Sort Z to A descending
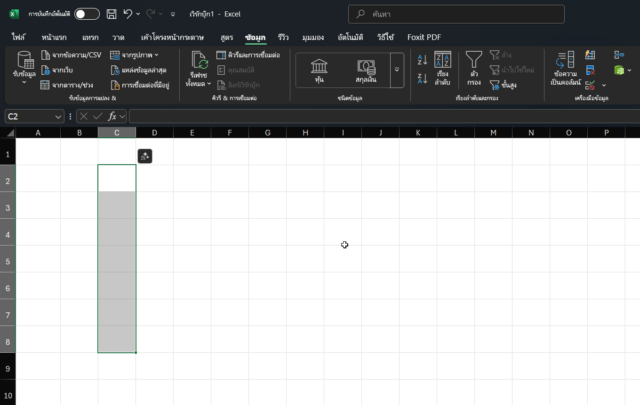The height and width of the screenshot is (405, 640). click(x=422, y=78)
